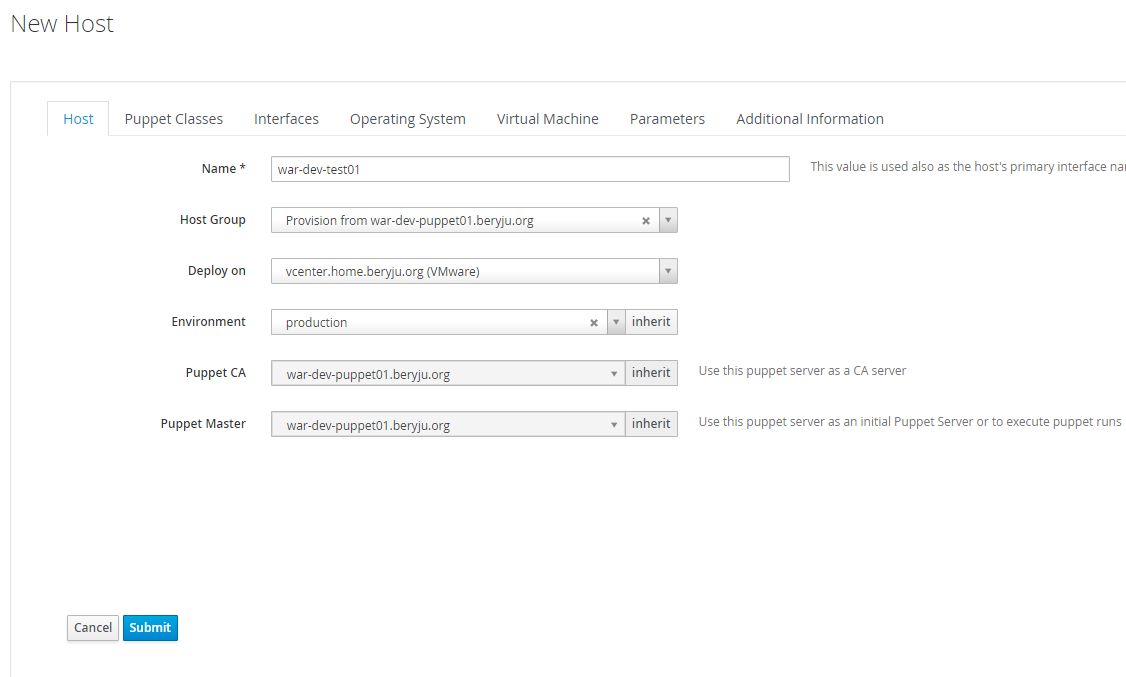Switch to the Puppet Classes tab
This screenshot has height=677, width=1126.
tap(173, 118)
